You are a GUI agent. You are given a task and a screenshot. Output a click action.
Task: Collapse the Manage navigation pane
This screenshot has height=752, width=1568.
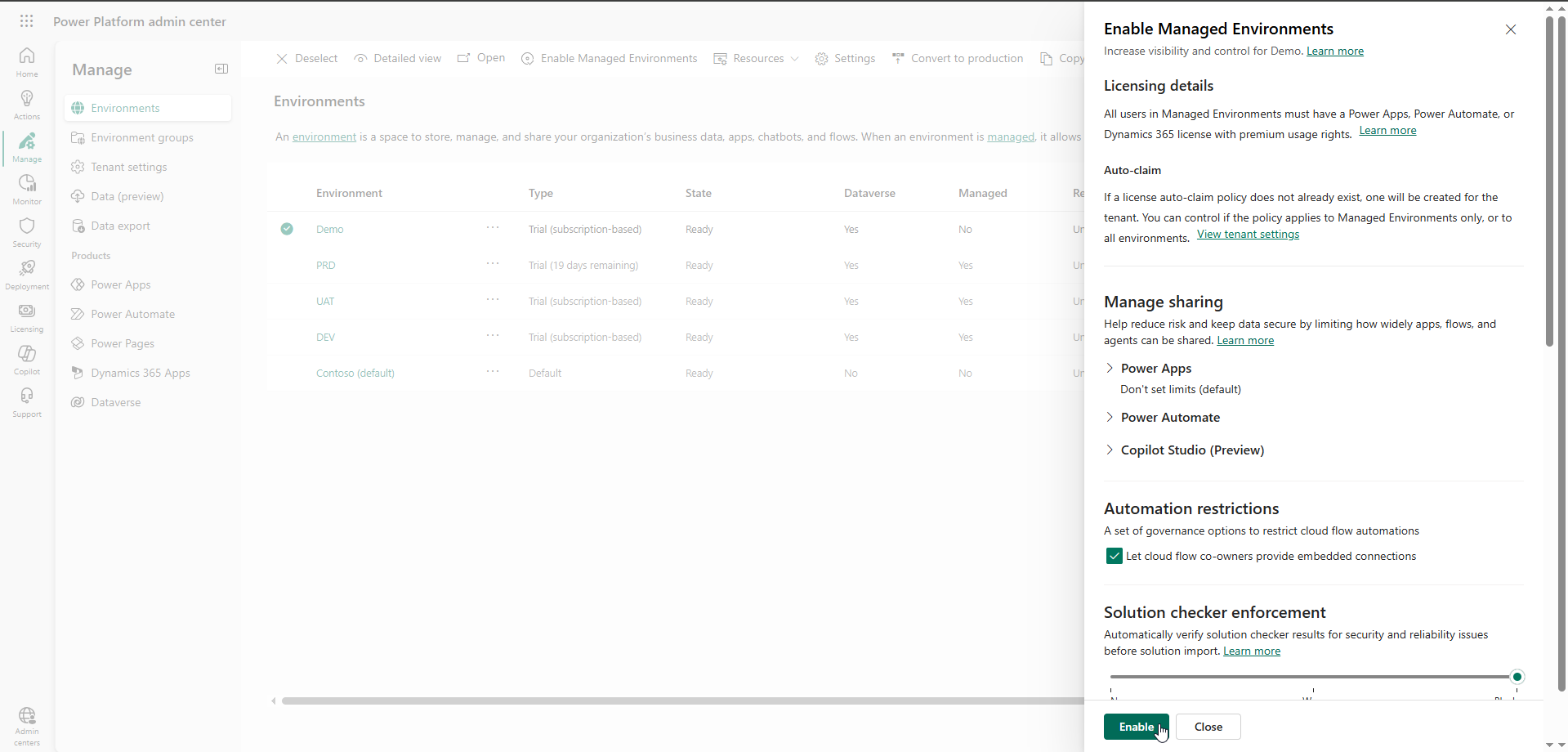tap(221, 69)
